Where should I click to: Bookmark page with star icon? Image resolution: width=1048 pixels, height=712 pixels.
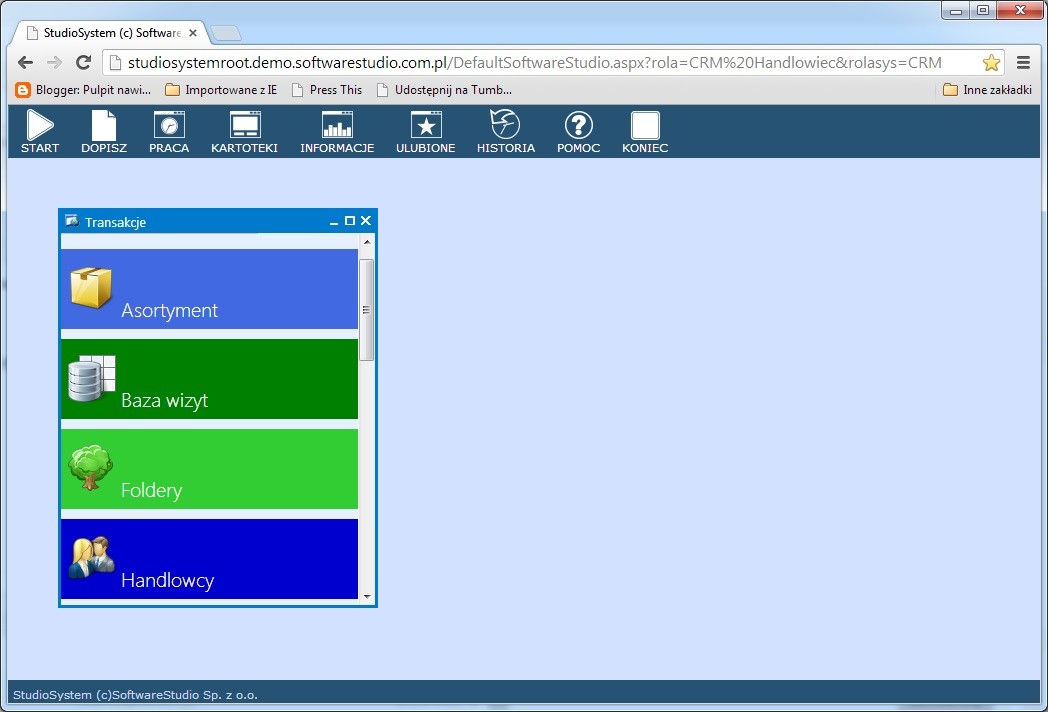click(991, 63)
